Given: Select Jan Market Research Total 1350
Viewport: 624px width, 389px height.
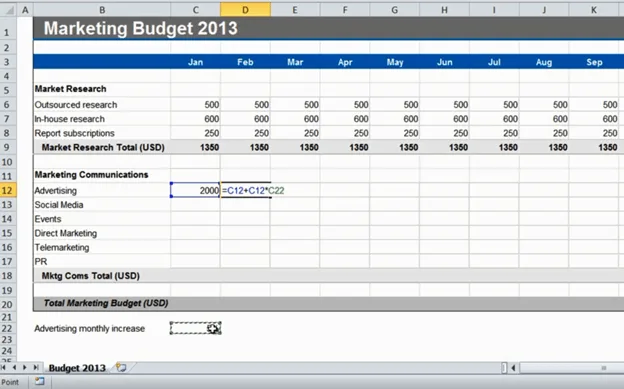Looking at the screenshot, I should (x=195, y=148).
